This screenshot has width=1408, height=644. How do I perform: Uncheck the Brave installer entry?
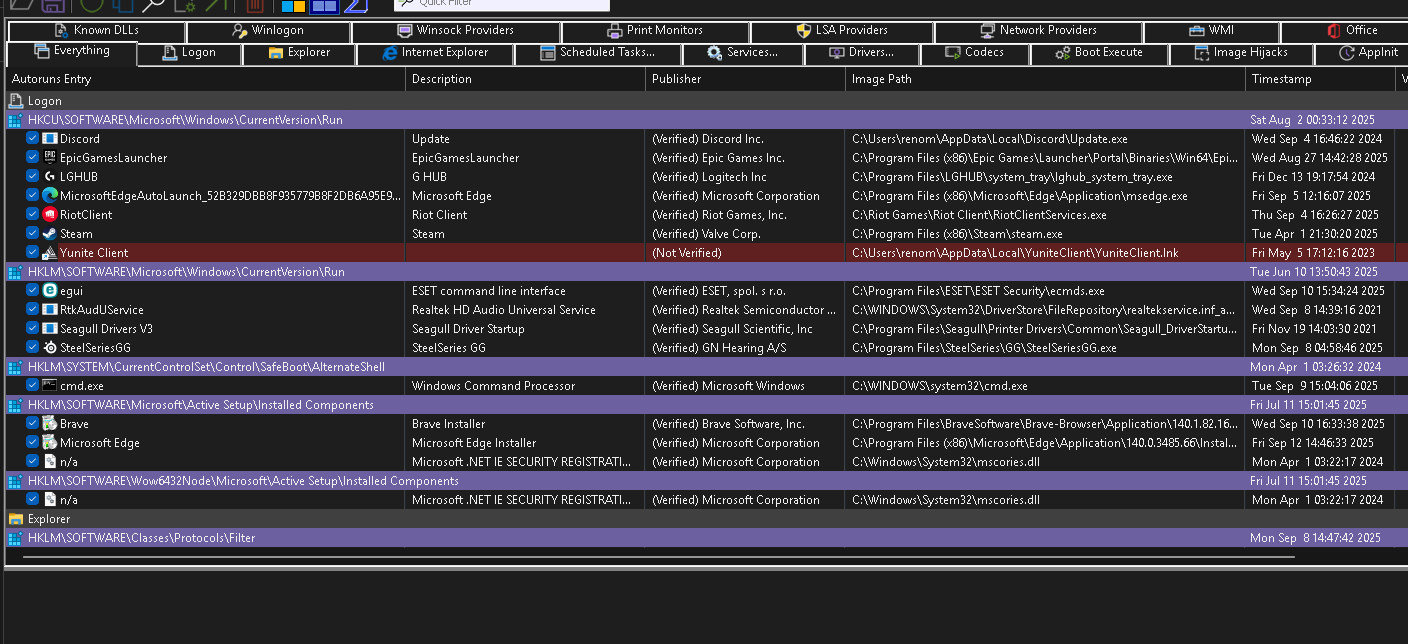(x=33, y=424)
